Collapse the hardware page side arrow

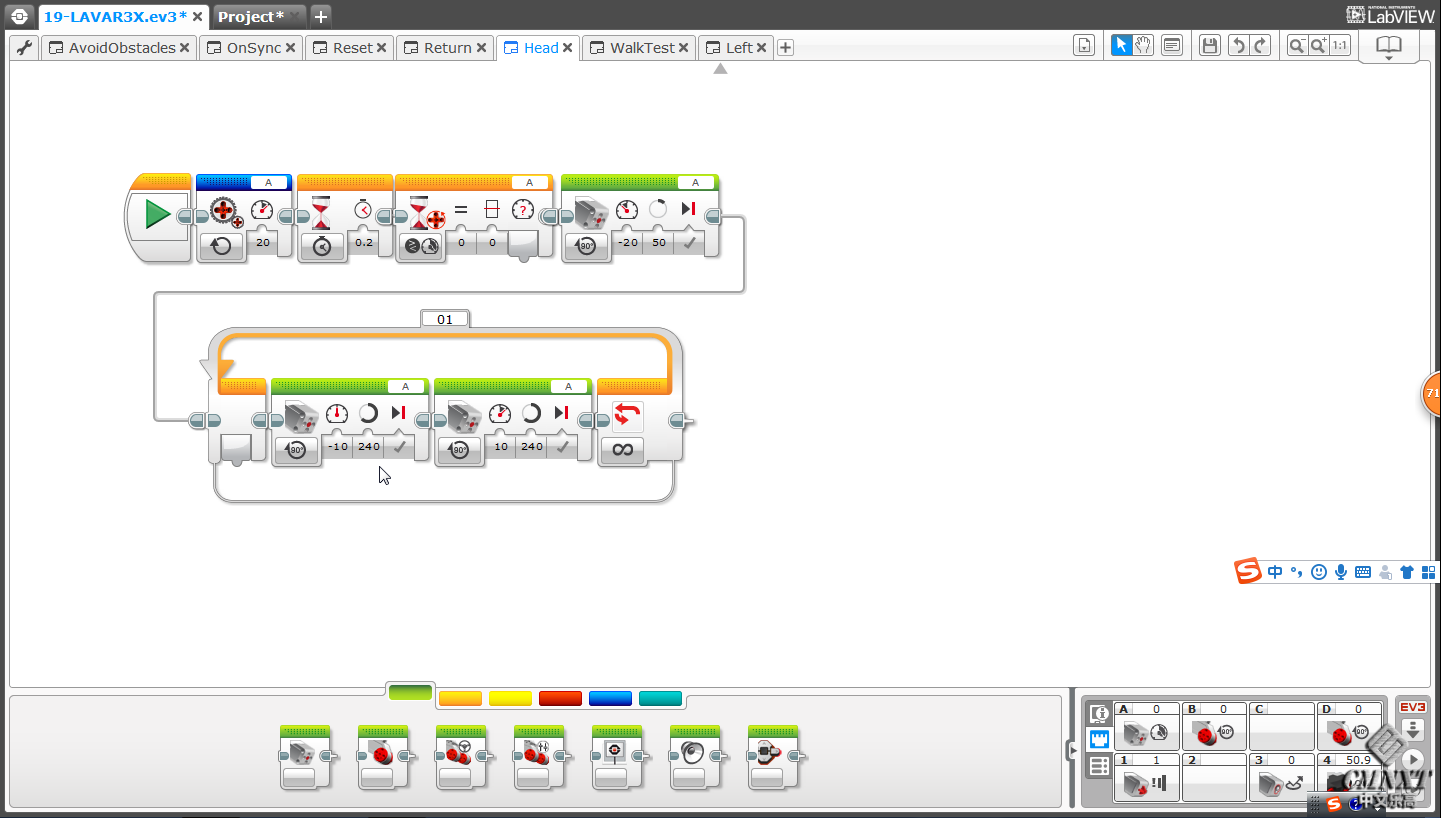click(x=1072, y=748)
